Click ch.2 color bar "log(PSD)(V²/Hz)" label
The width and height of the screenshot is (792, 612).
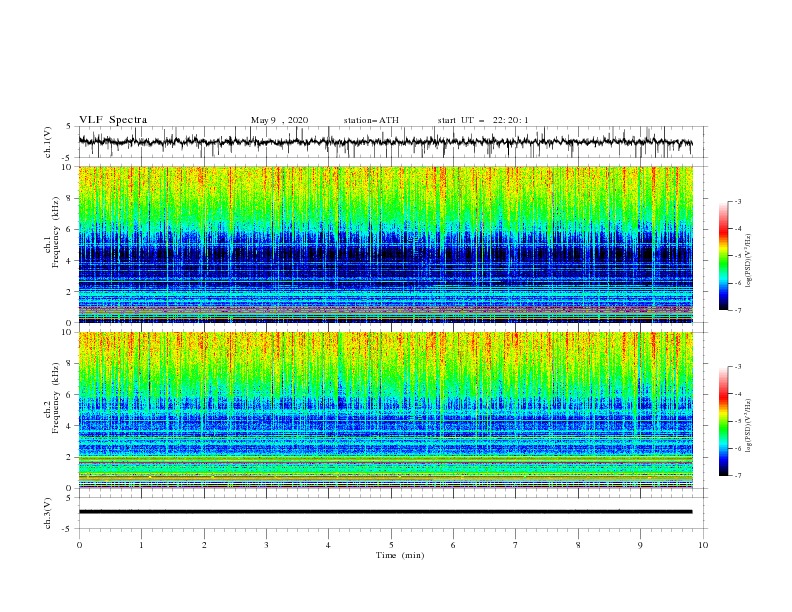[749, 426]
